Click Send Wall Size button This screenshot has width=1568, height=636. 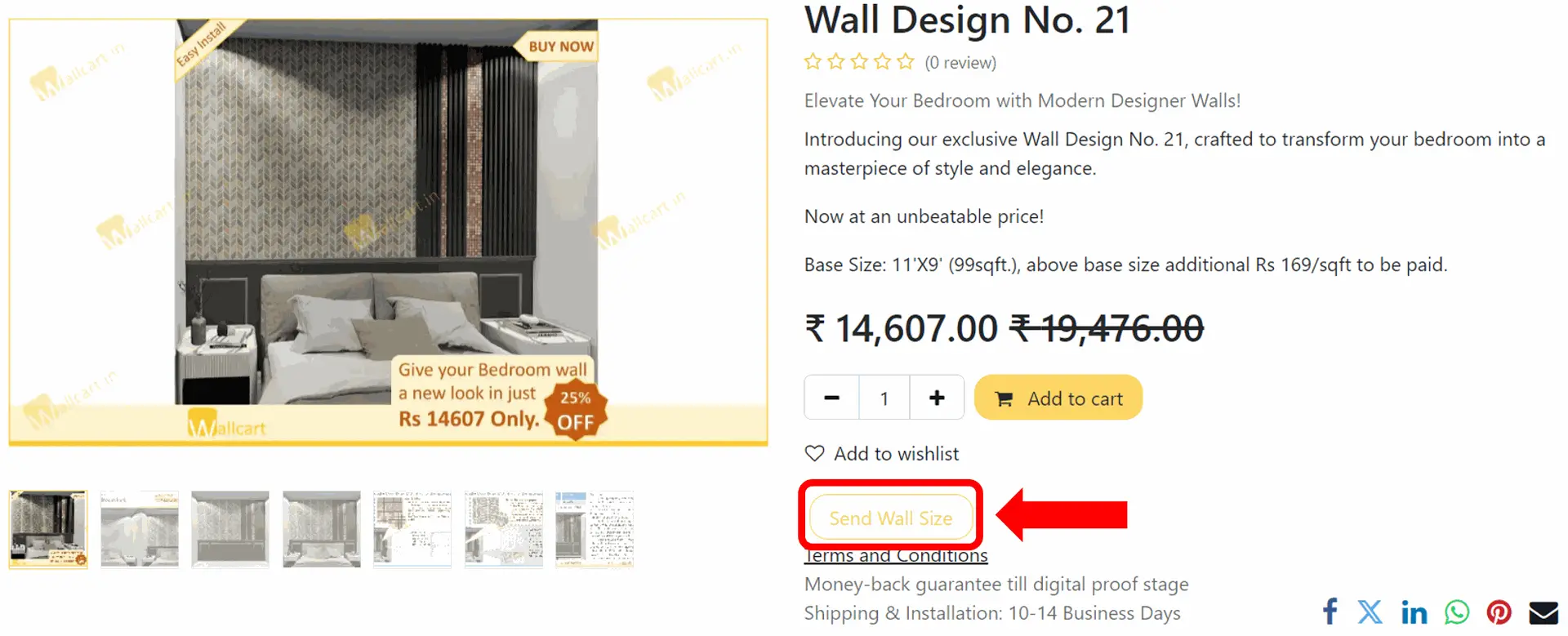[891, 518]
